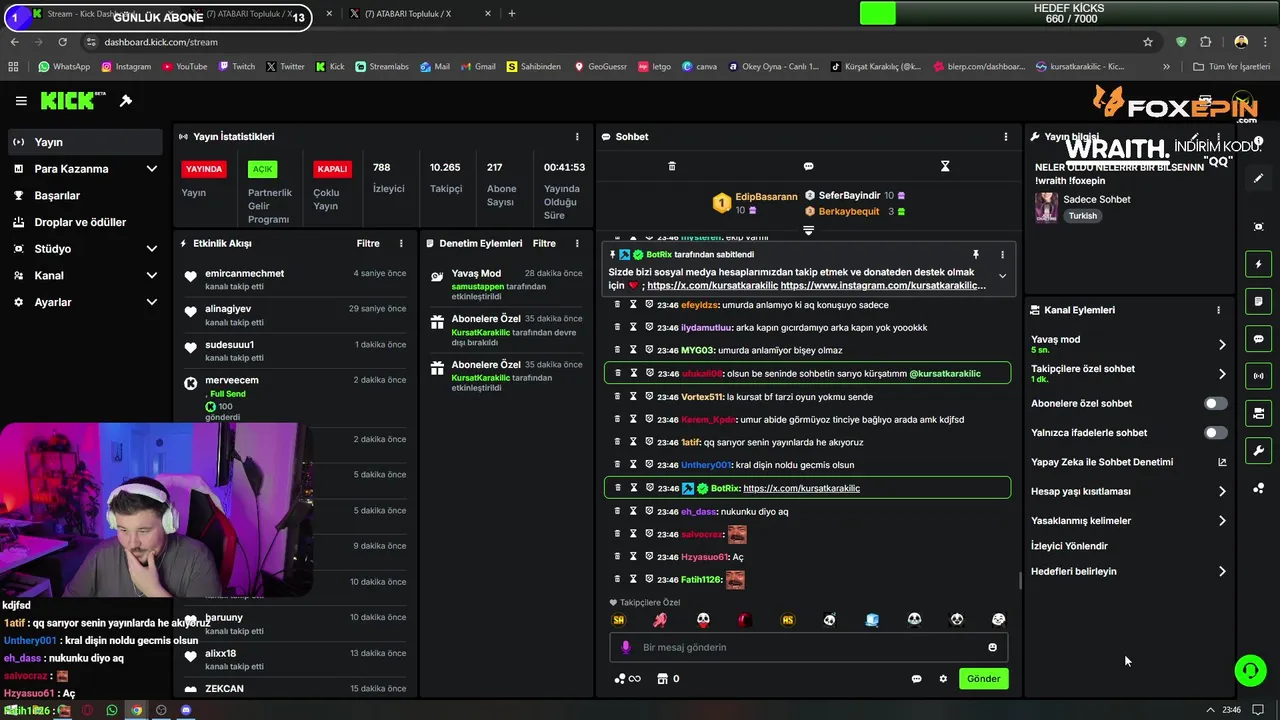Click the KAPALI Çoklu Yayın status badge
This screenshot has height=720, width=1280.
332,169
